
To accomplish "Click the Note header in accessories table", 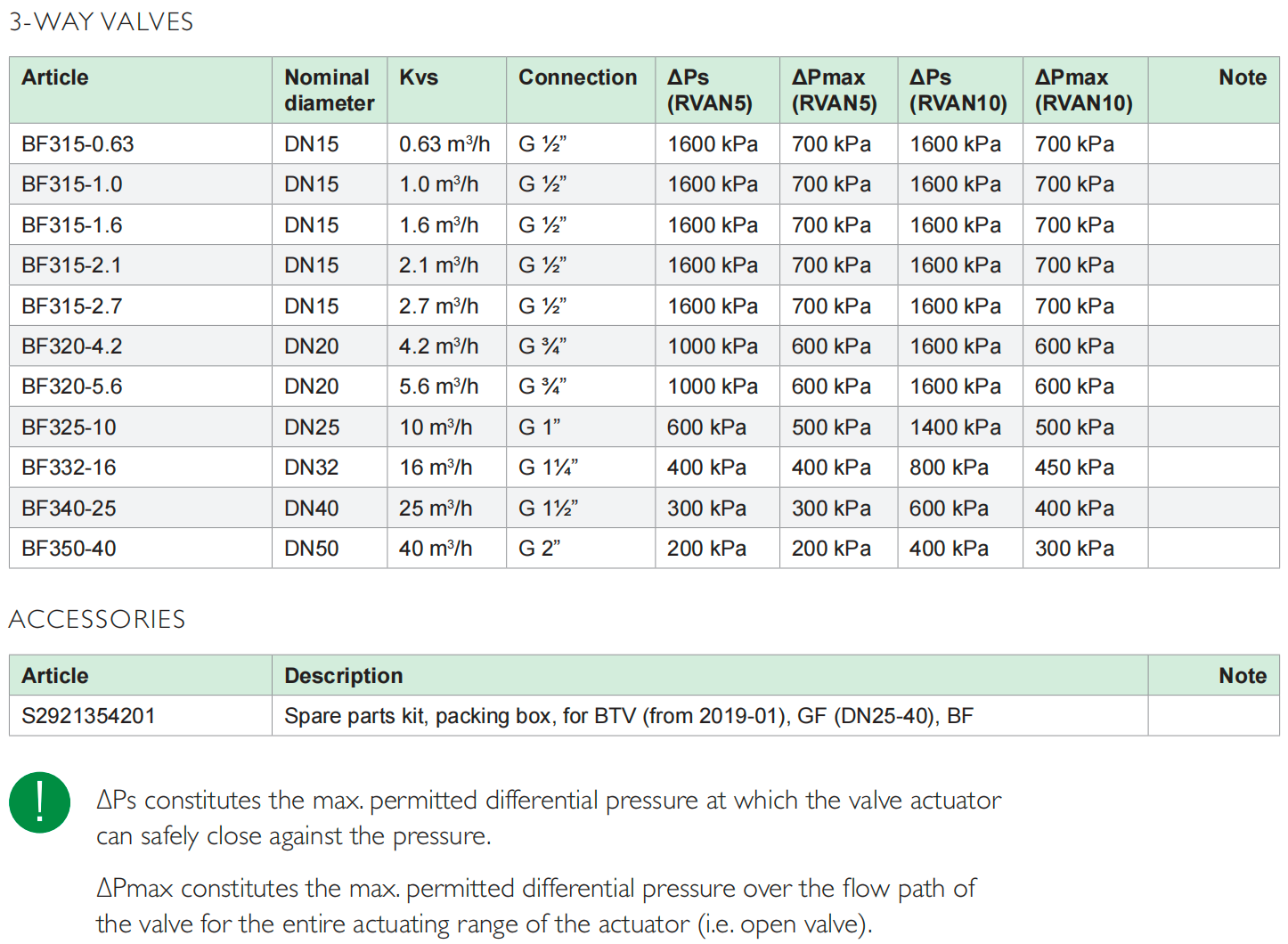I will click(x=1242, y=676).
